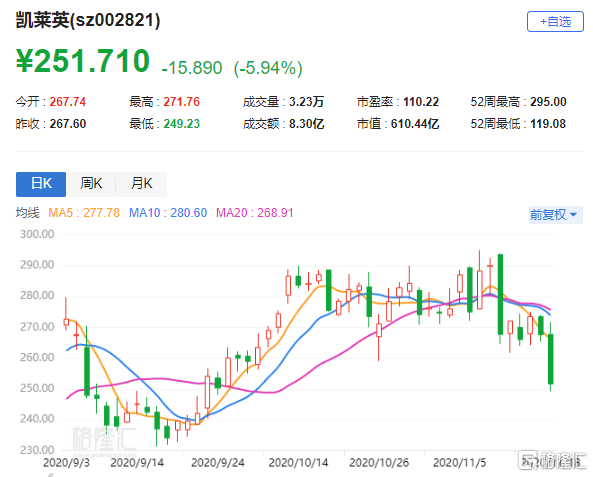Click the 2020/9/14 date axis label
This screenshot has width=593, height=477.
point(137,463)
